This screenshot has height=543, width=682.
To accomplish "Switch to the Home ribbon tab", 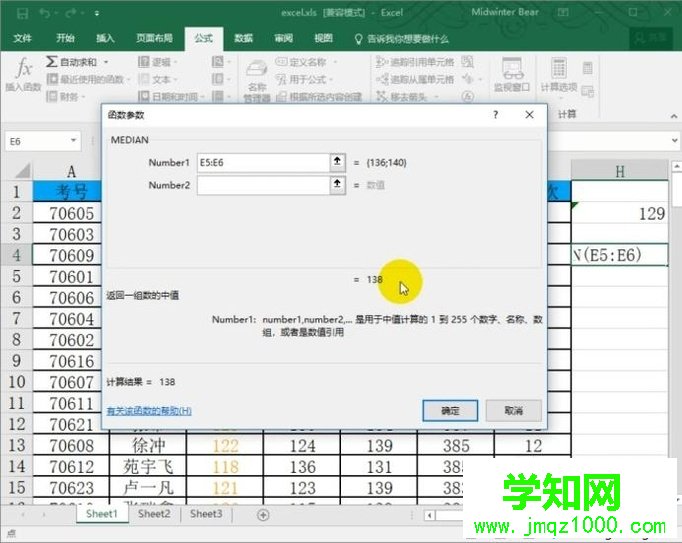I will pyautogui.click(x=65, y=38).
